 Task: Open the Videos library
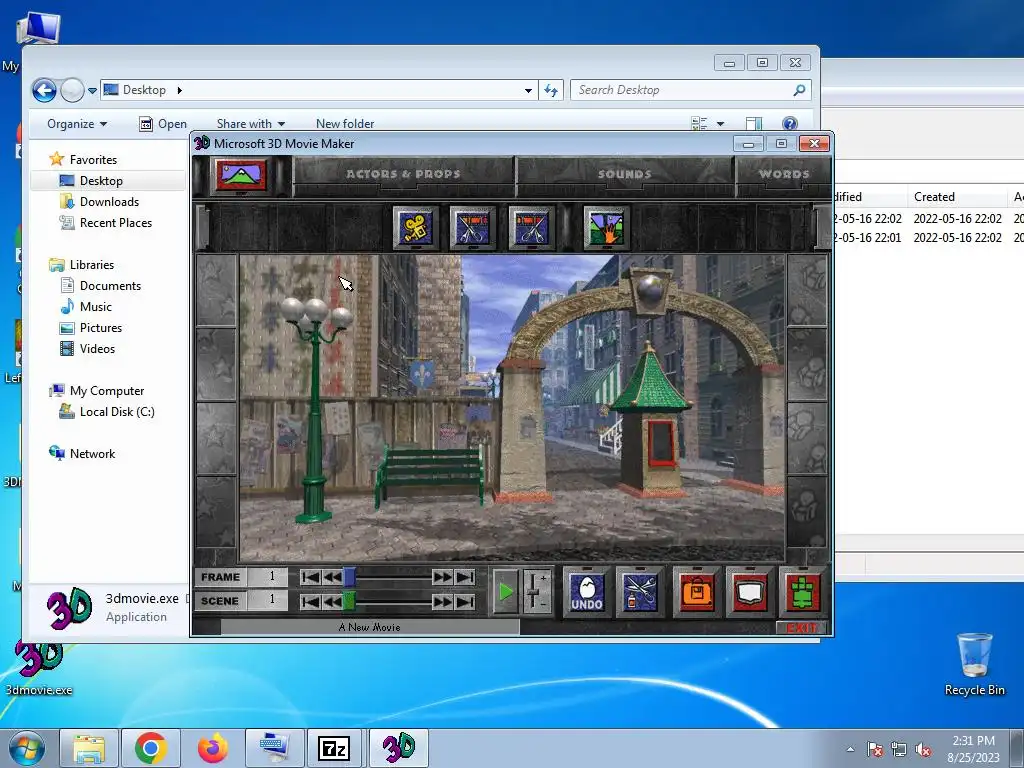97,349
